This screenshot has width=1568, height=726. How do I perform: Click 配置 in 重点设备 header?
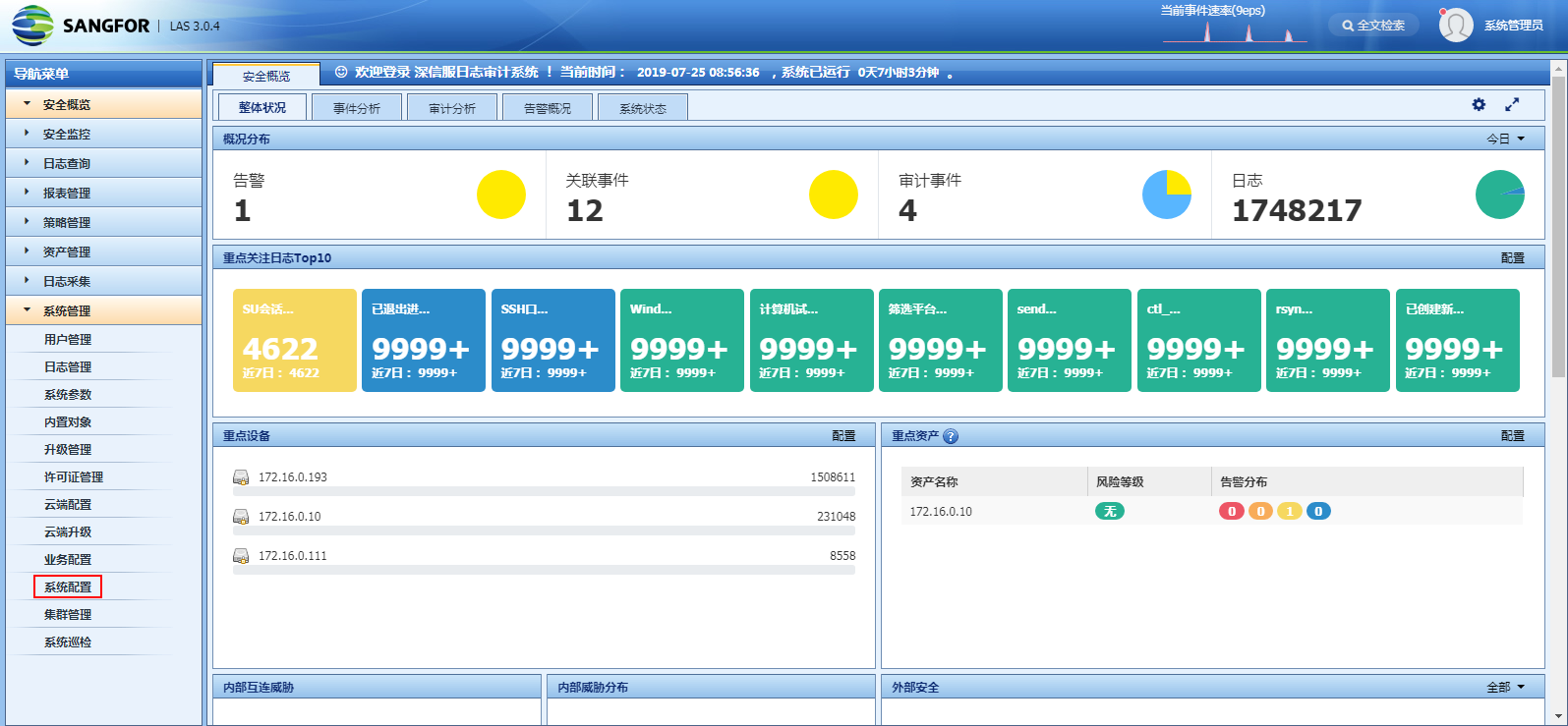point(843,436)
